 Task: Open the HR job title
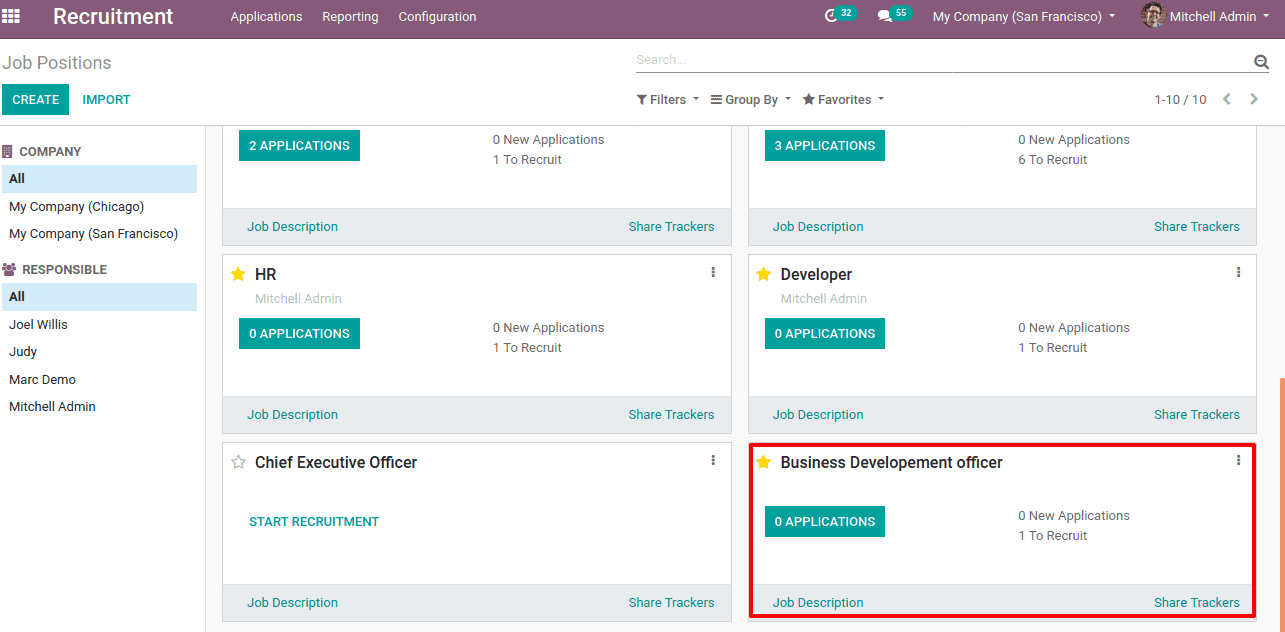(266, 274)
